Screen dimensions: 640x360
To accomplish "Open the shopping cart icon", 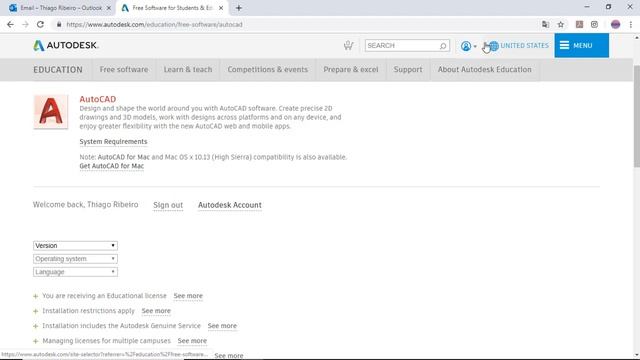I will [x=348, y=45].
